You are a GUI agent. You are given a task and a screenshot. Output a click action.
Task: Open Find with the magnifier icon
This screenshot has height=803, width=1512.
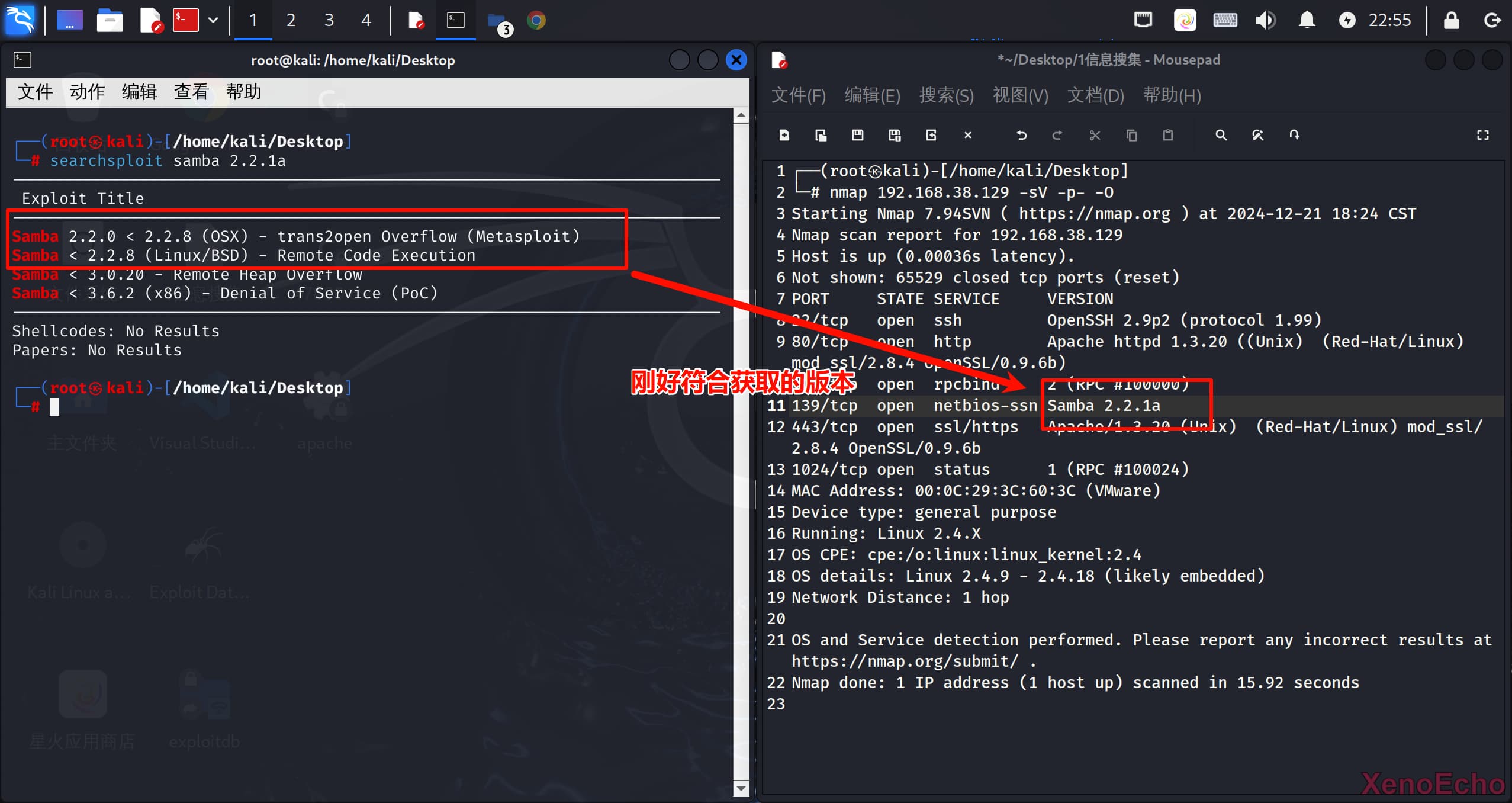(1221, 136)
